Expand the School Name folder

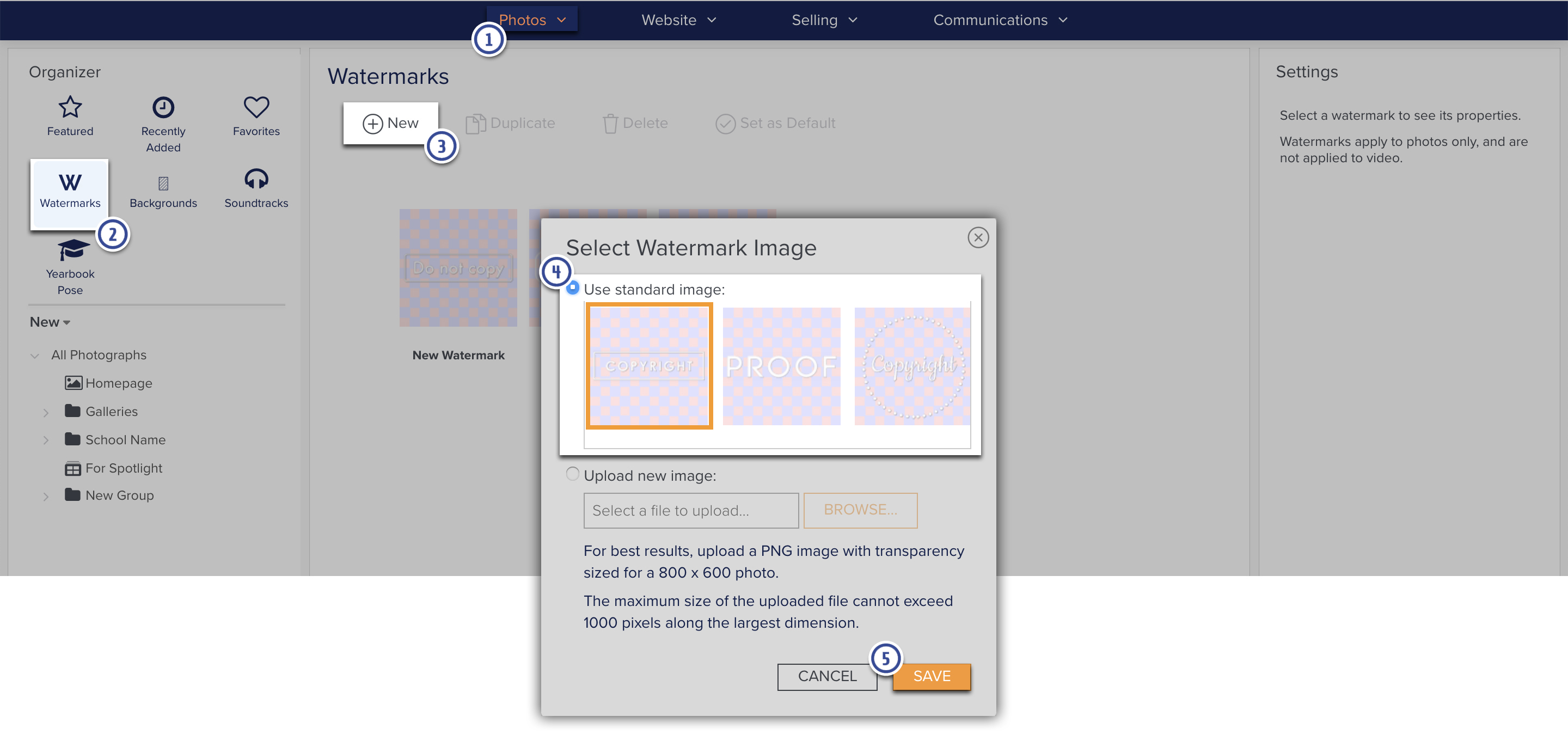click(47, 439)
